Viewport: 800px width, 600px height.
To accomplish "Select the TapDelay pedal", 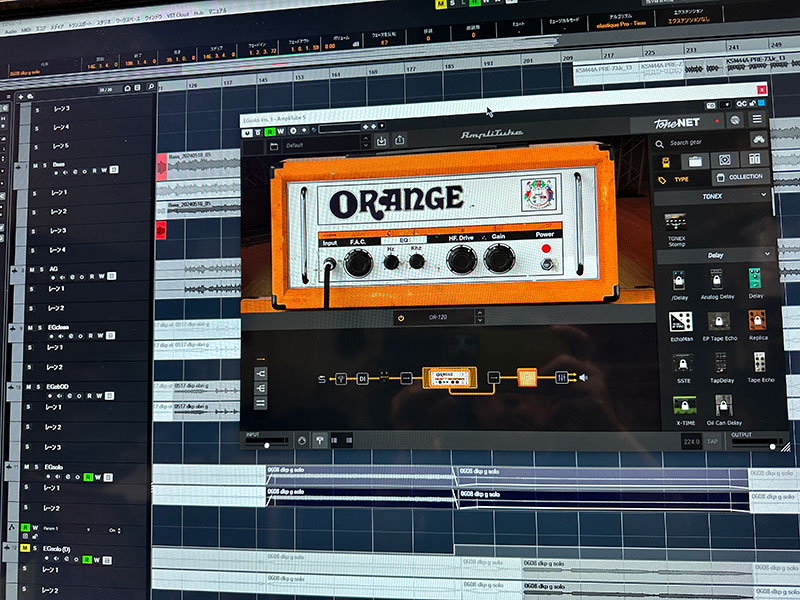I will pyautogui.click(x=721, y=367).
